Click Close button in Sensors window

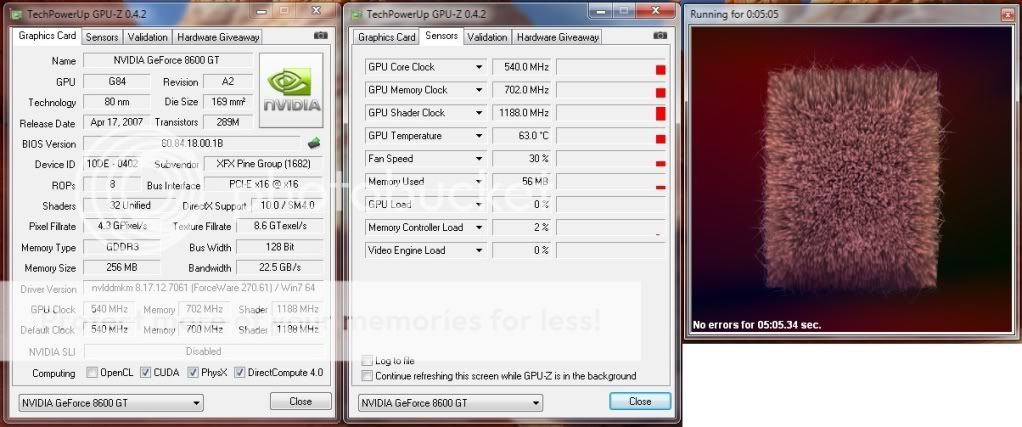point(640,402)
